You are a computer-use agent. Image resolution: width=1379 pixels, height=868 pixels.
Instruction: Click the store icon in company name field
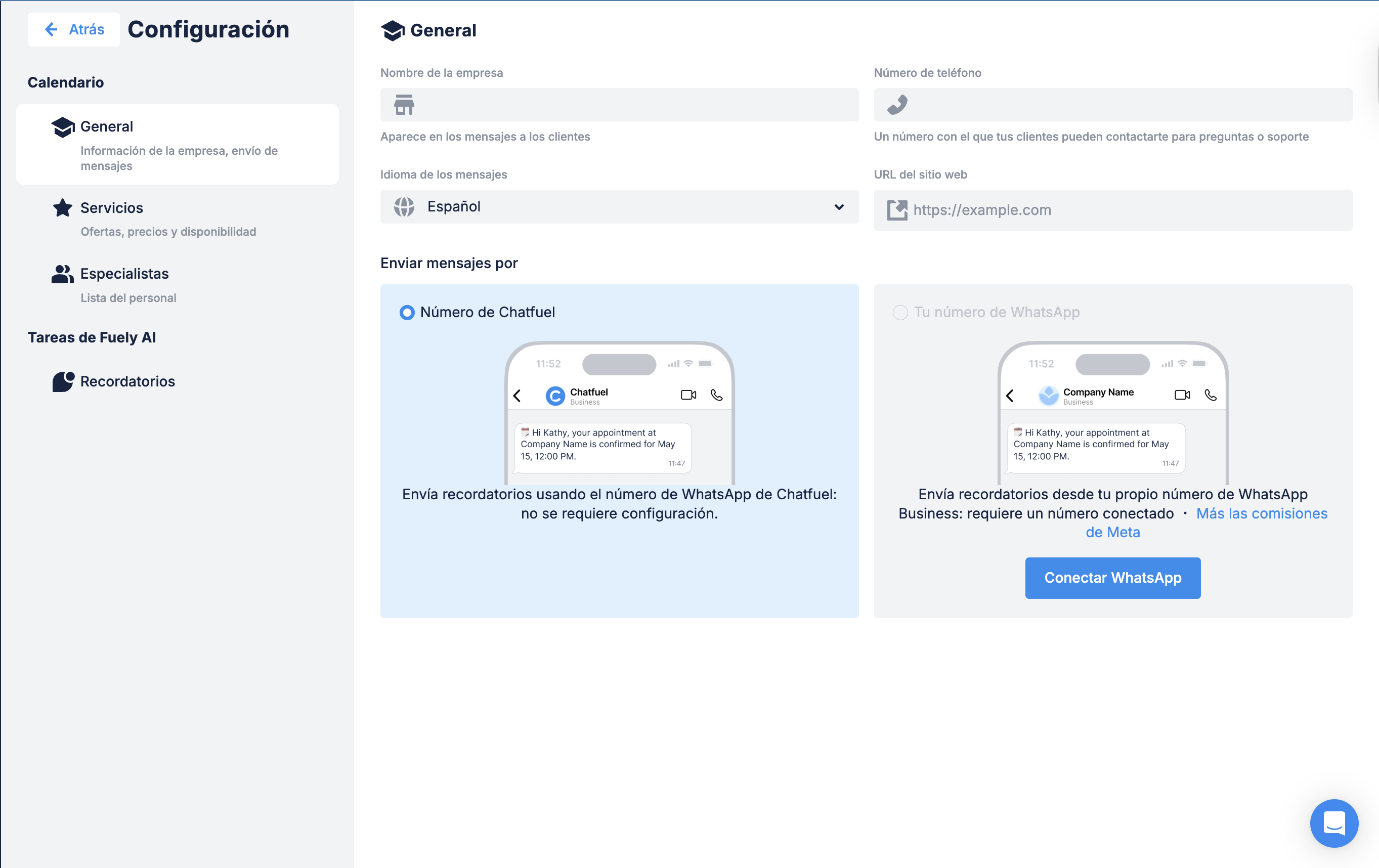tap(404, 105)
